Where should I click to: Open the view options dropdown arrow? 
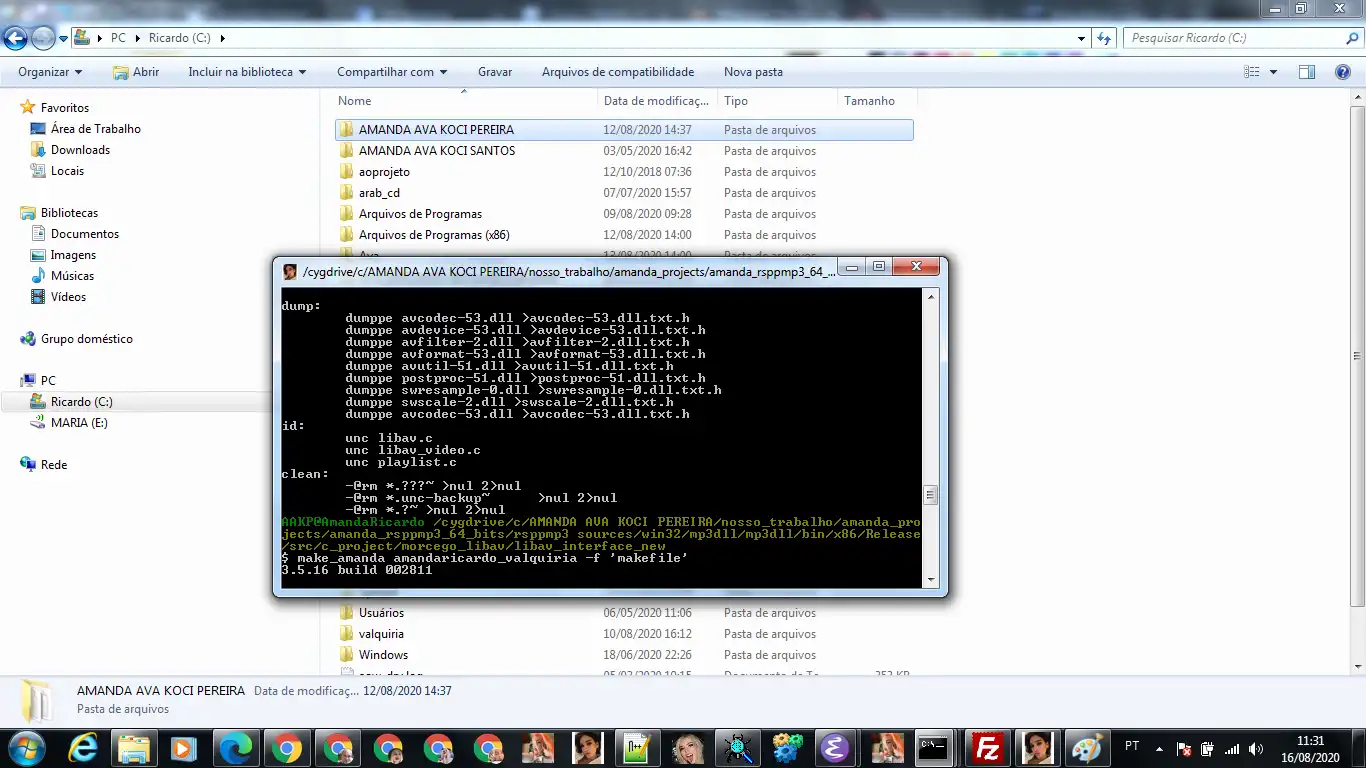1273,72
